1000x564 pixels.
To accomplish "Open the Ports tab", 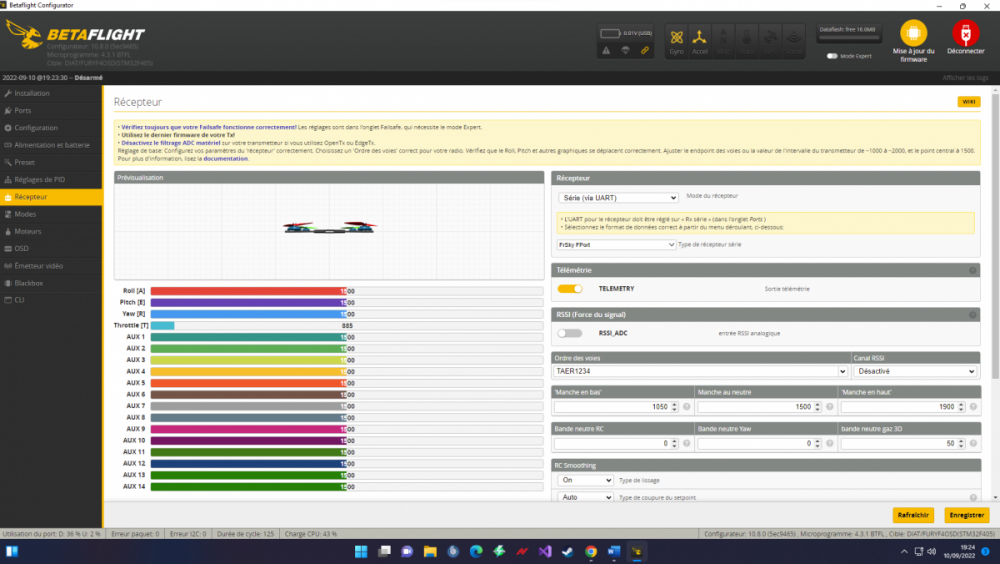I will pos(51,110).
